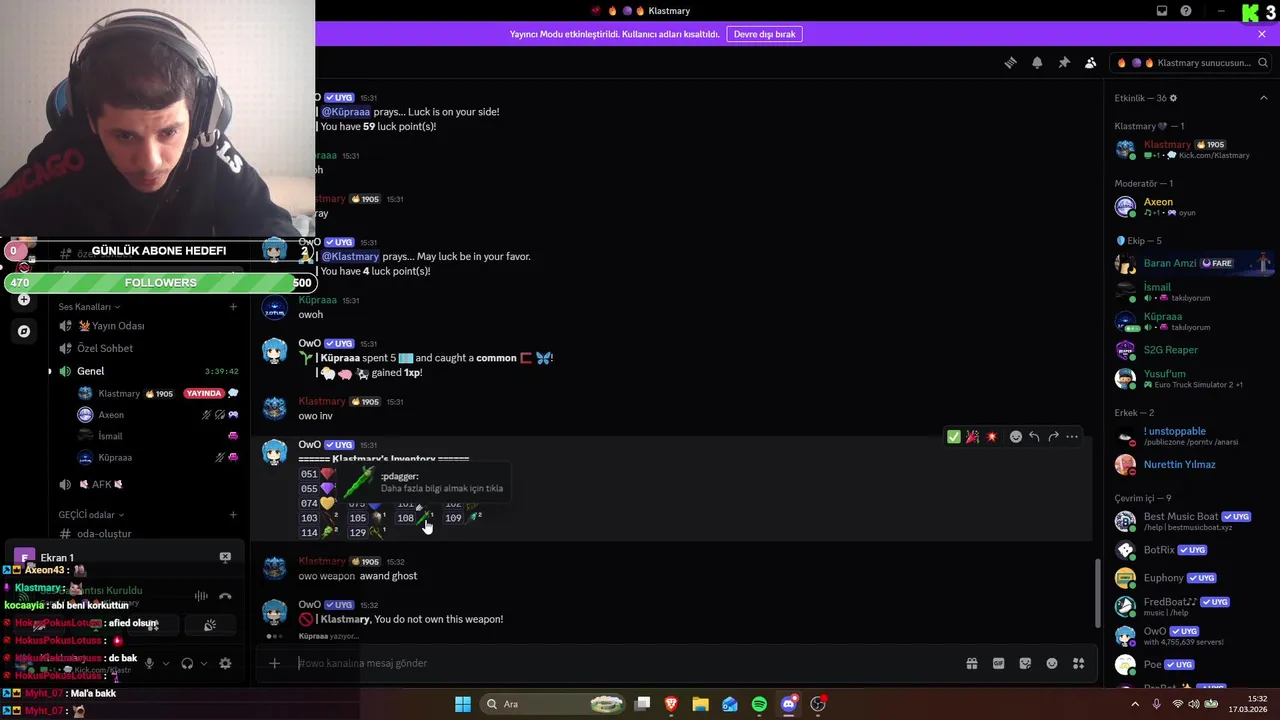The width and height of the screenshot is (1280, 720).
Task: Dismiss the streamer mode banner
Action: [x=1262, y=34]
